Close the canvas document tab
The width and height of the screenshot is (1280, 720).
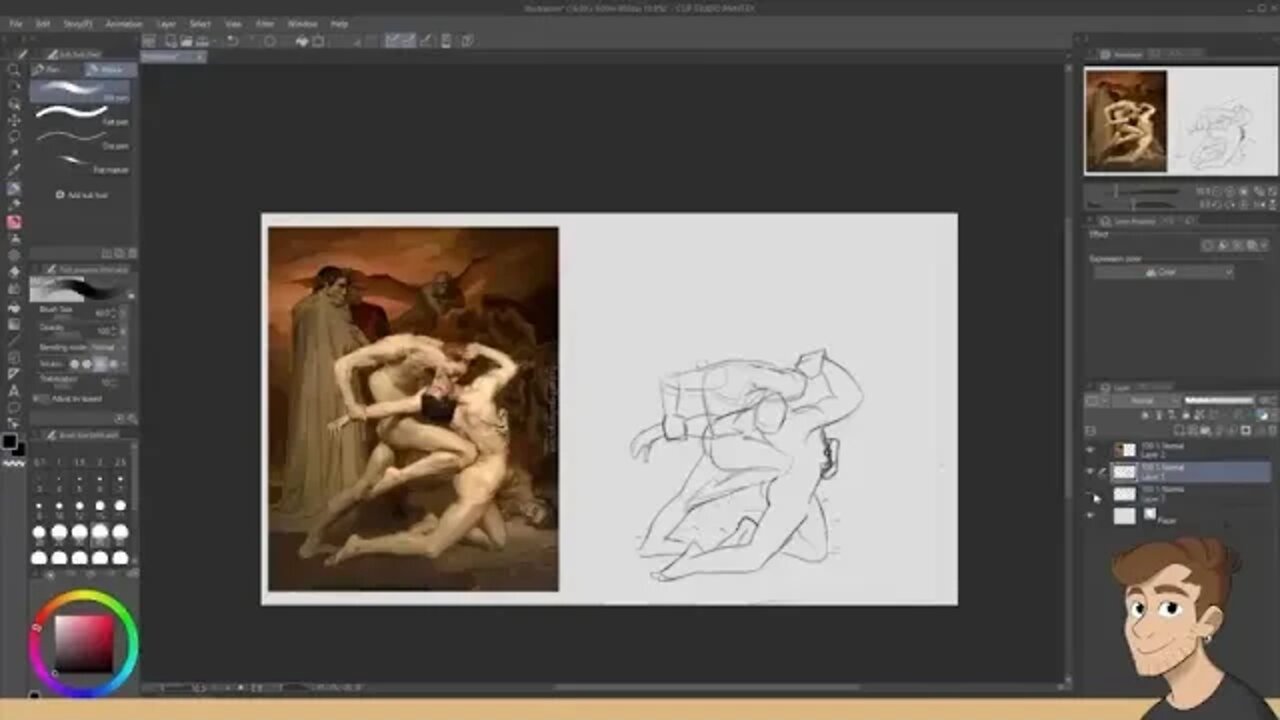[x=199, y=57]
